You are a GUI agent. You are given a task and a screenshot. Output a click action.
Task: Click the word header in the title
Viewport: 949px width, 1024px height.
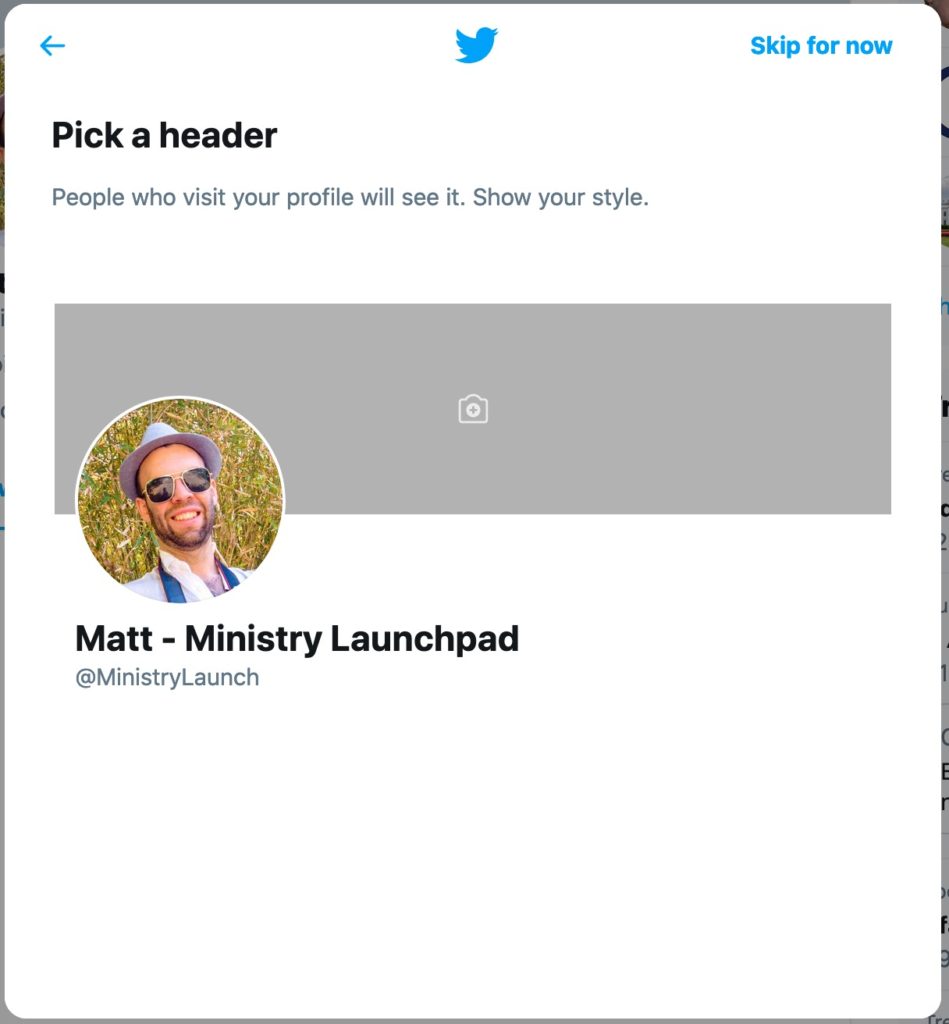point(218,135)
